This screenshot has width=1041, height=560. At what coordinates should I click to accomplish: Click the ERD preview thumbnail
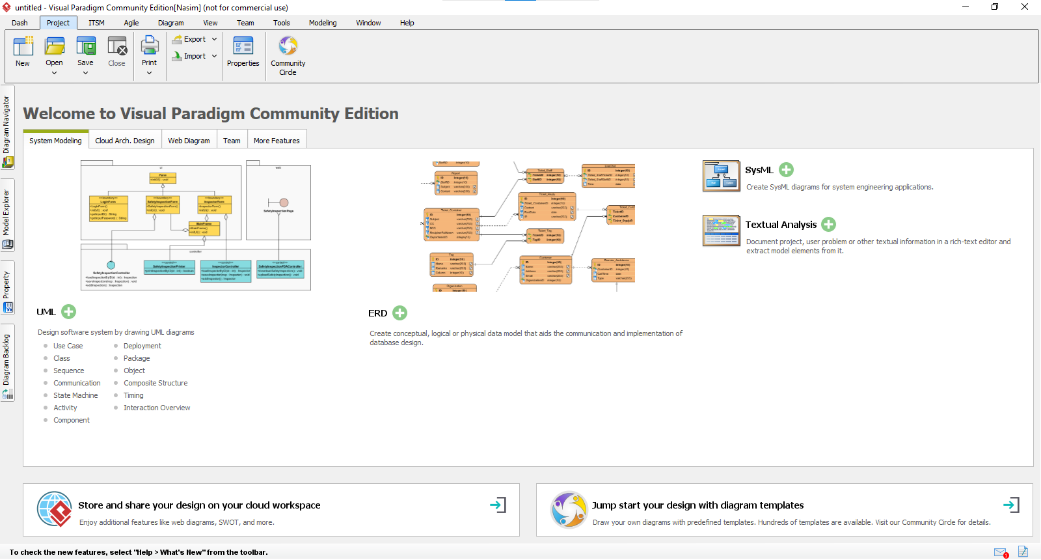tap(528, 226)
